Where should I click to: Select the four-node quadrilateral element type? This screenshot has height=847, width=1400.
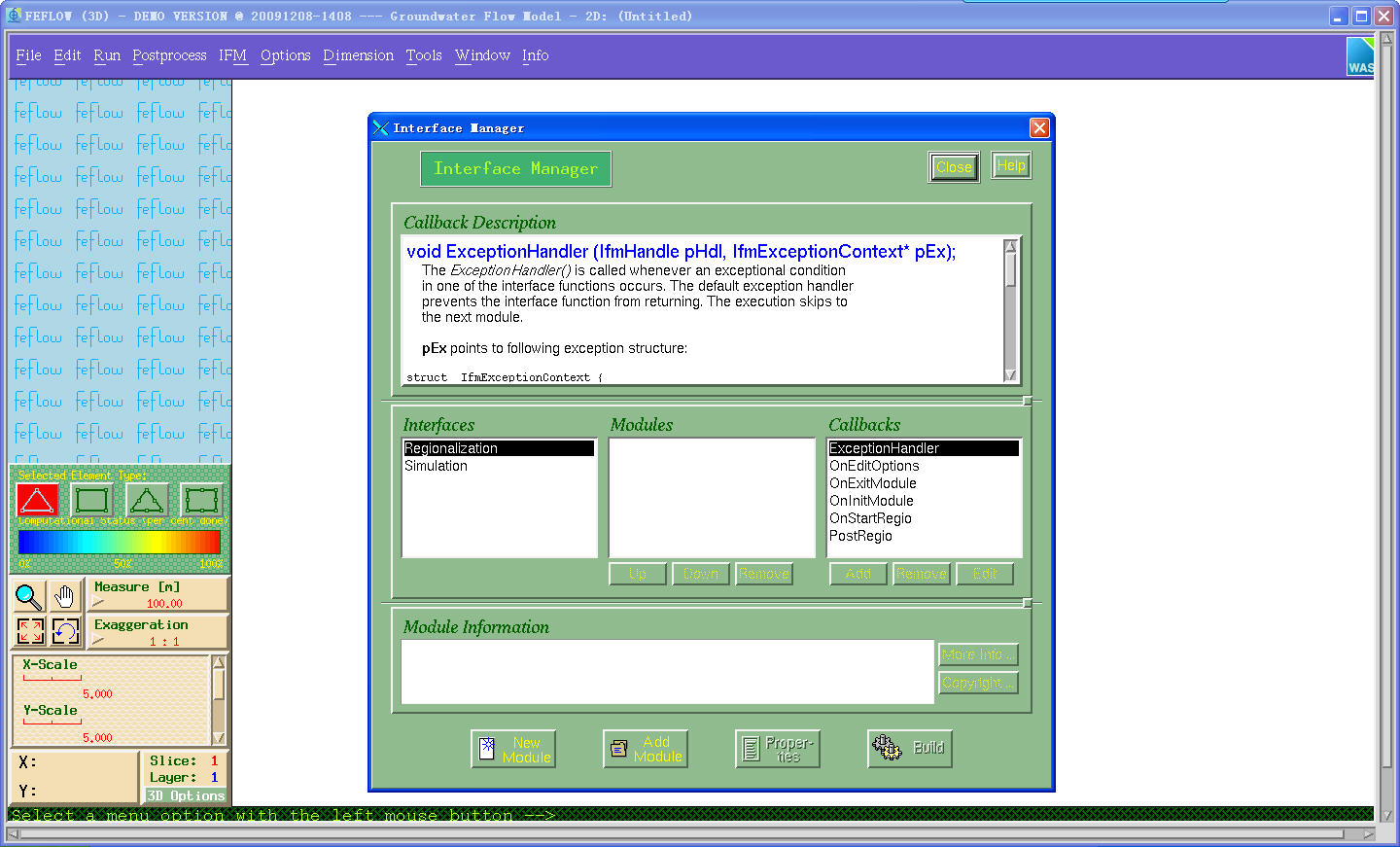[91, 501]
